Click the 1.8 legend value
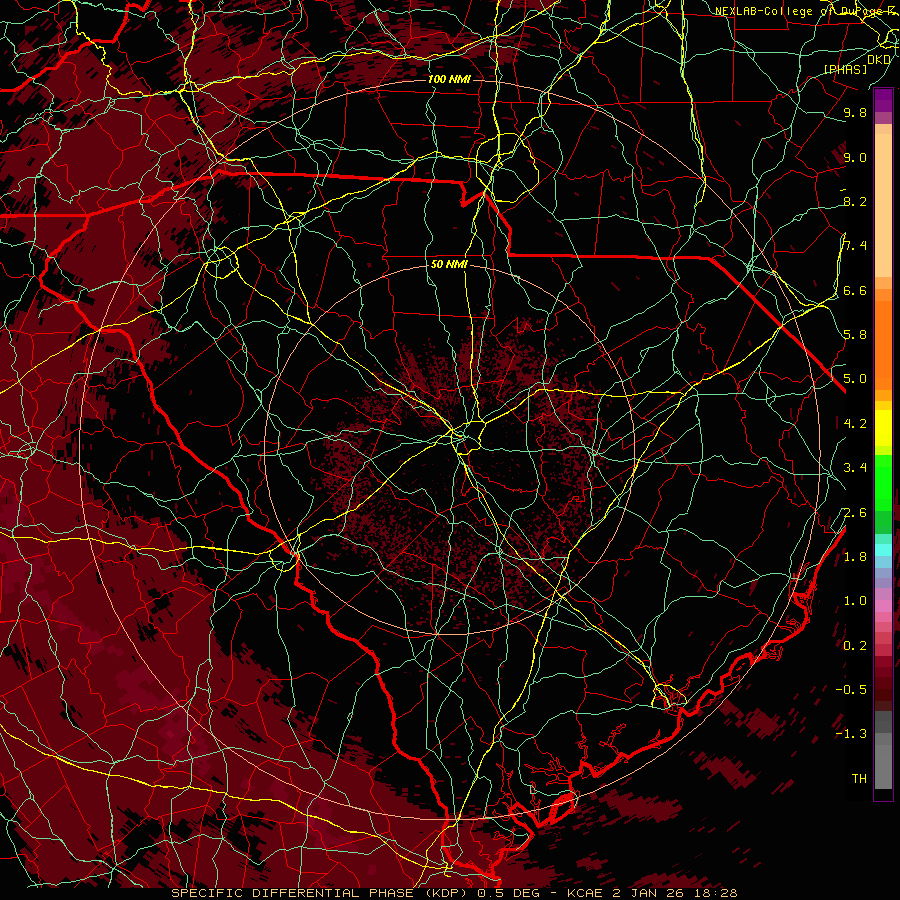Screen dimensions: 900x900 click(x=855, y=557)
